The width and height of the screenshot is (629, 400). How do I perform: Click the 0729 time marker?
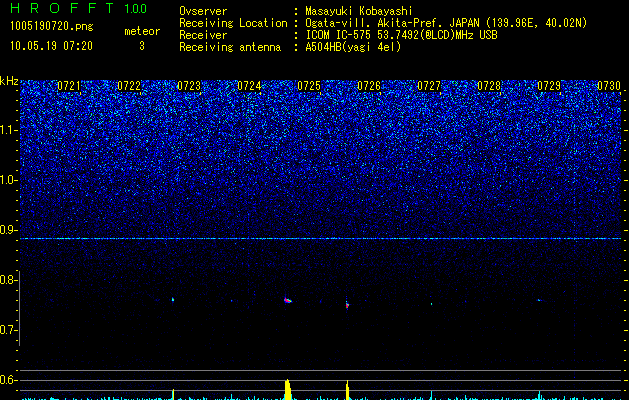tap(549, 86)
